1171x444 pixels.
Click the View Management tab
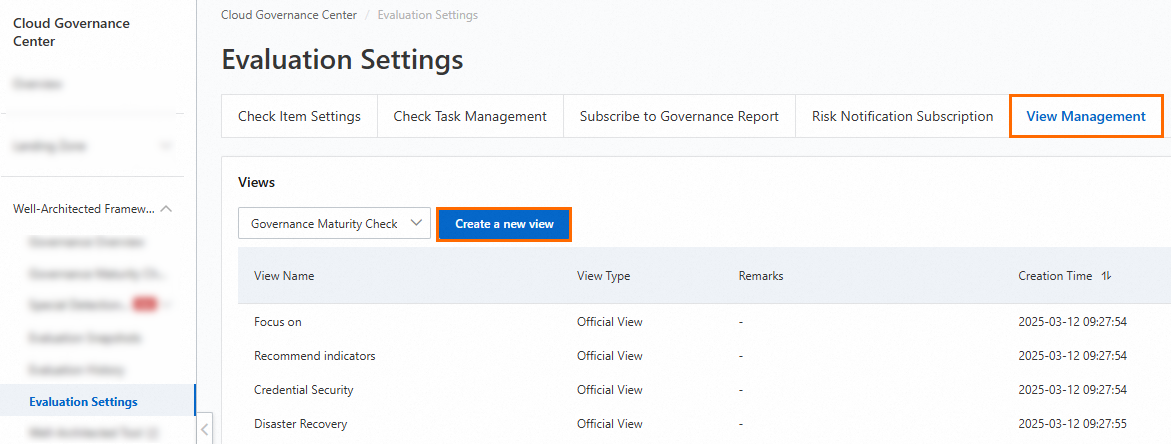[1086, 117]
